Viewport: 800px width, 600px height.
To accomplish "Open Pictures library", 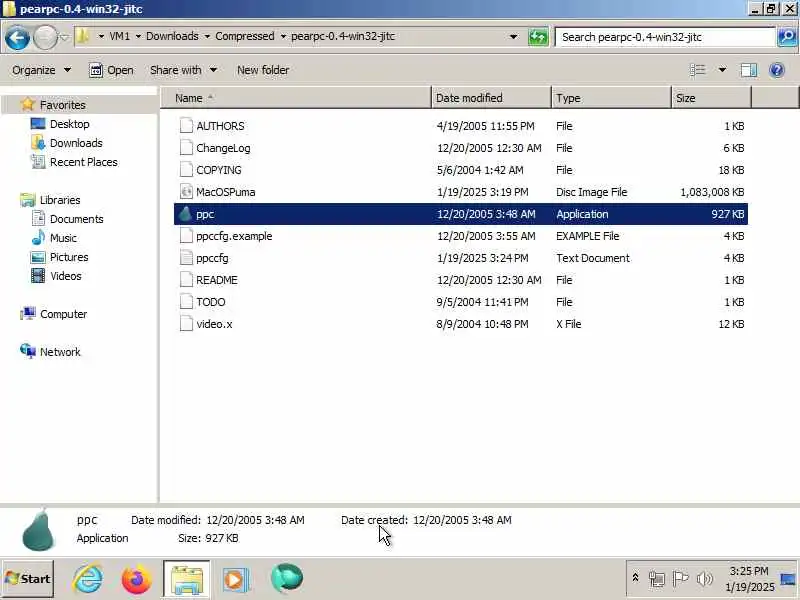I will coord(69,257).
